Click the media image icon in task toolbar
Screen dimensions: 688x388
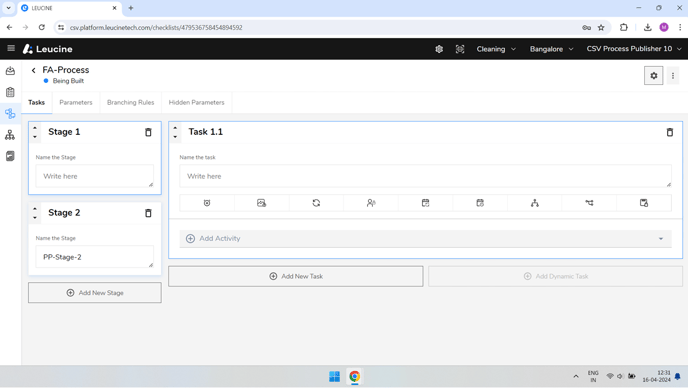coord(262,203)
